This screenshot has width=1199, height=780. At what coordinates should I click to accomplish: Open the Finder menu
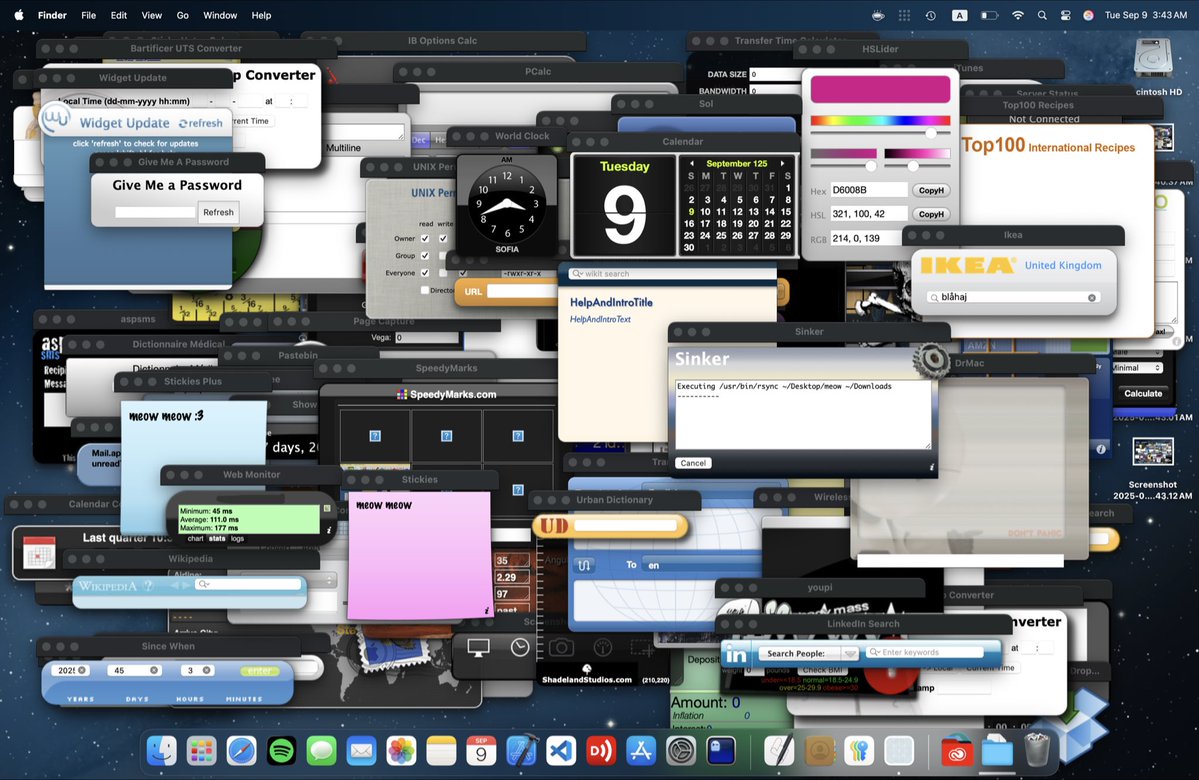pos(52,15)
